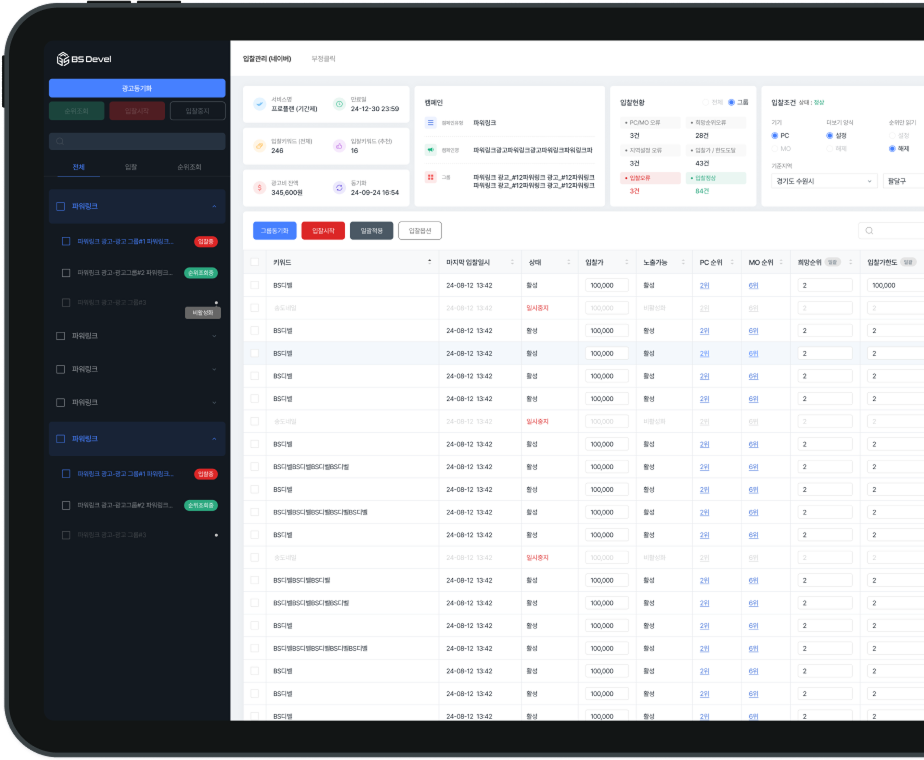The image size is (924, 760).
Task: Select the PC device radio button
Action: click(775, 135)
